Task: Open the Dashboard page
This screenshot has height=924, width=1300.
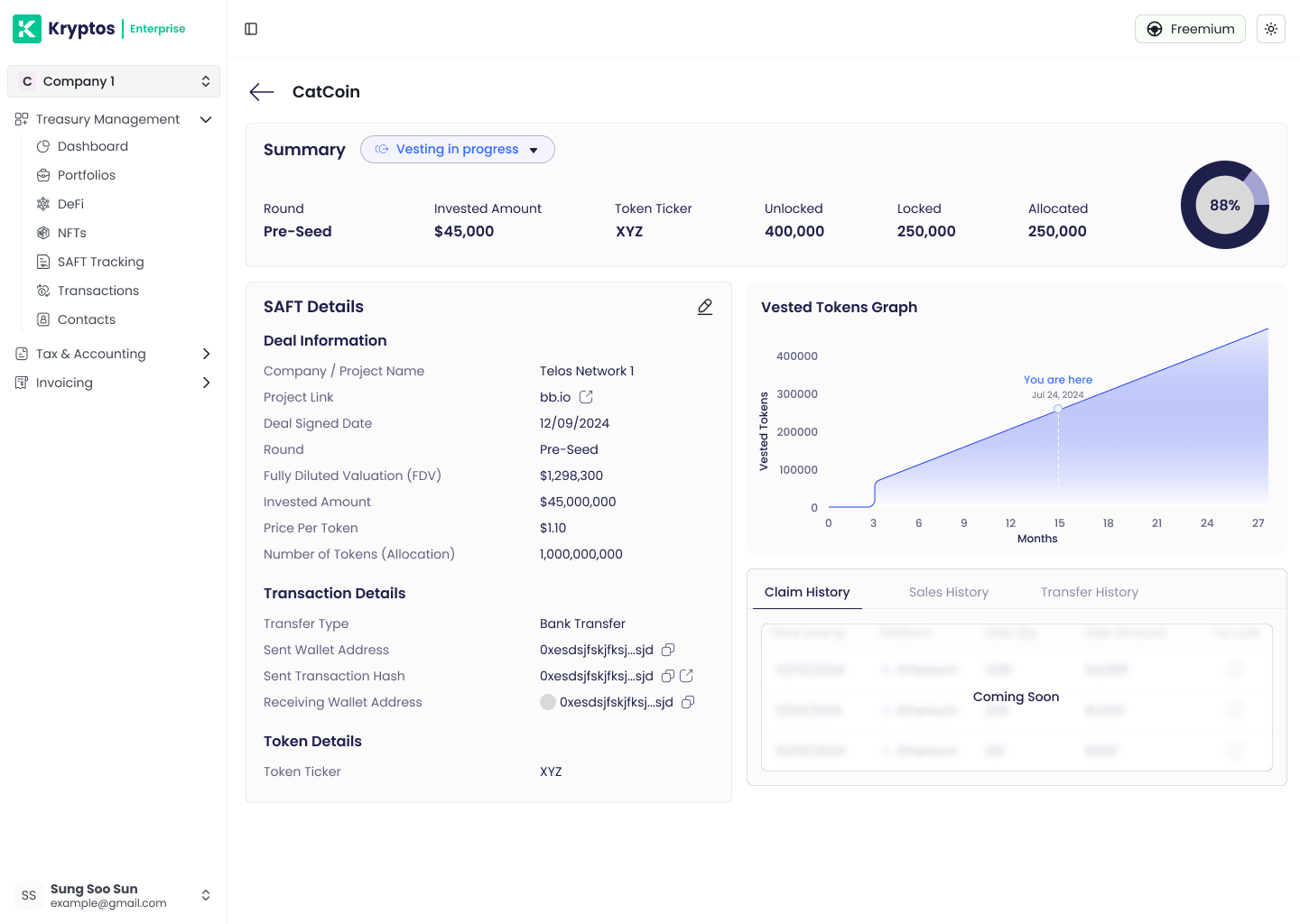Action: pyautogui.click(x=93, y=146)
